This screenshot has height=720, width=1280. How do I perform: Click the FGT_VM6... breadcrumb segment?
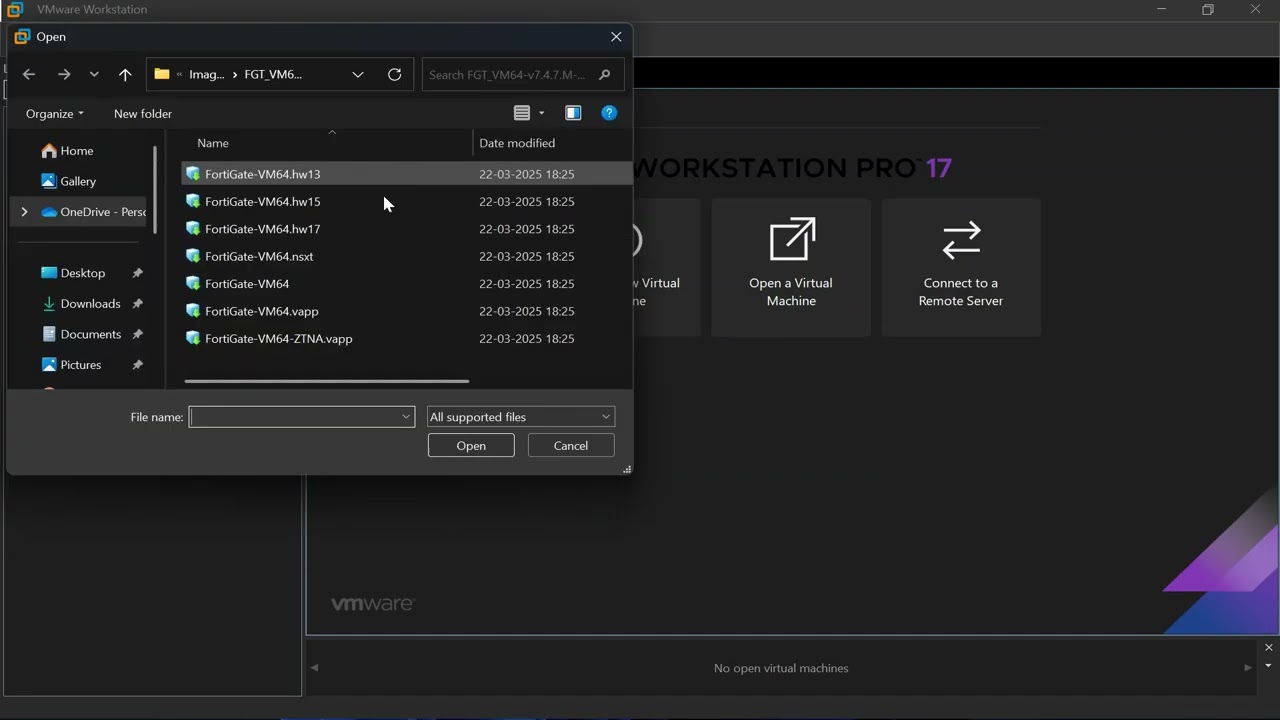(273, 74)
